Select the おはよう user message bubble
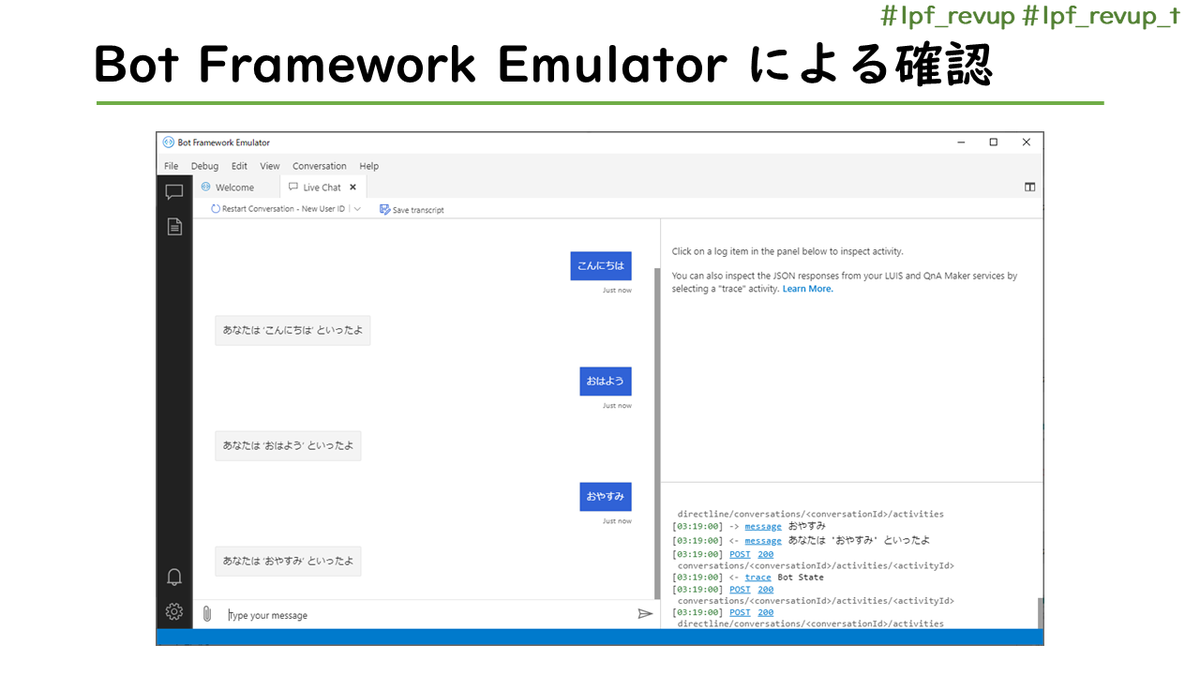This screenshot has width=1200, height=675. 606,381
